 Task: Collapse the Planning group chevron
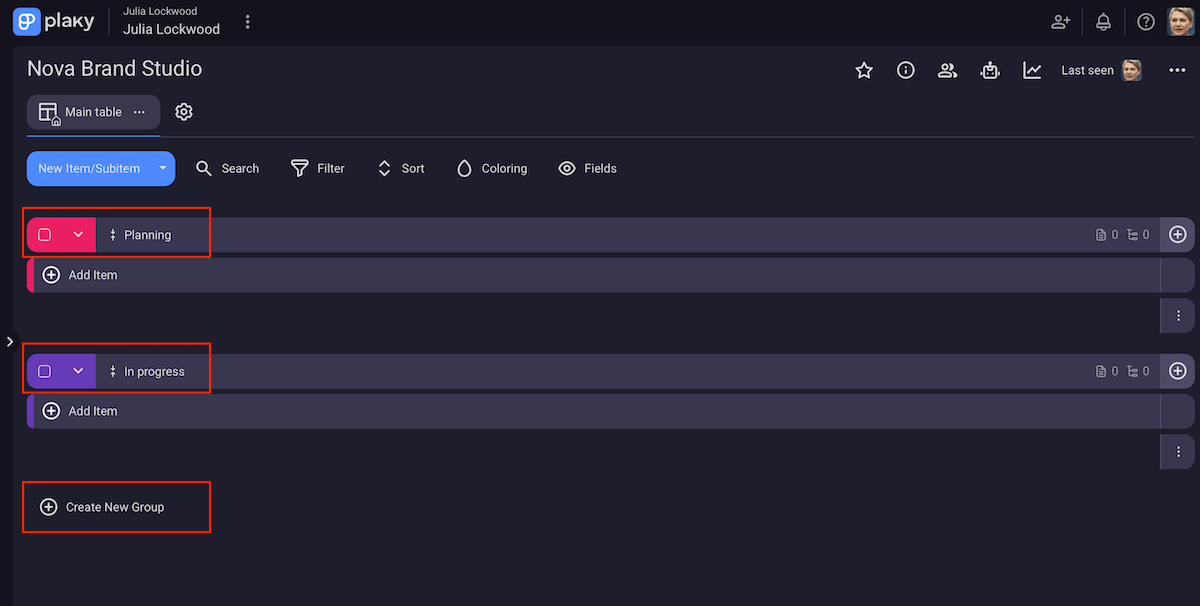[78, 235]
